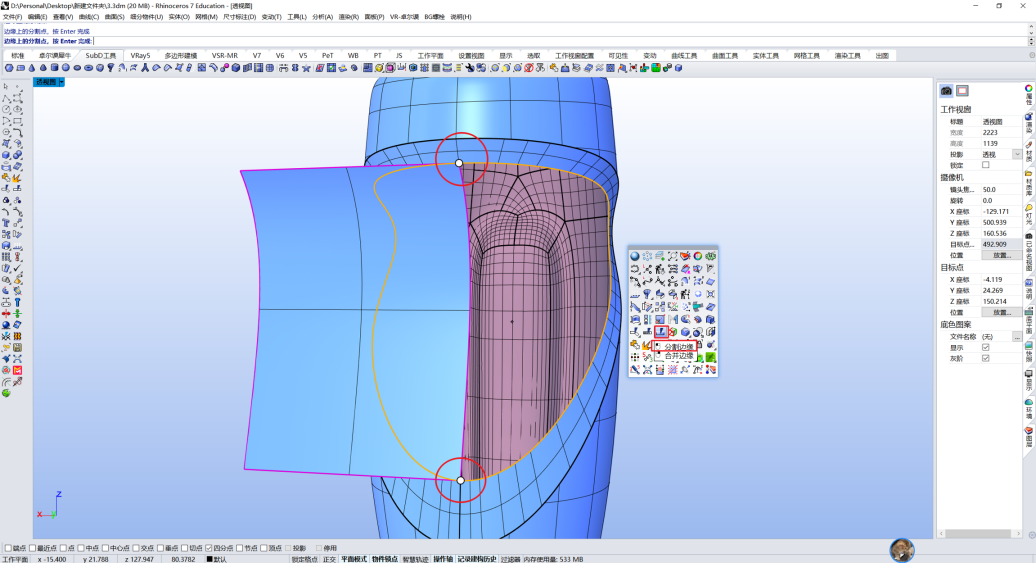The image size is (1036, 563).
Task: Uncheck the 显示 show wallpaper checkbox
Action: (x=986, y=347)
